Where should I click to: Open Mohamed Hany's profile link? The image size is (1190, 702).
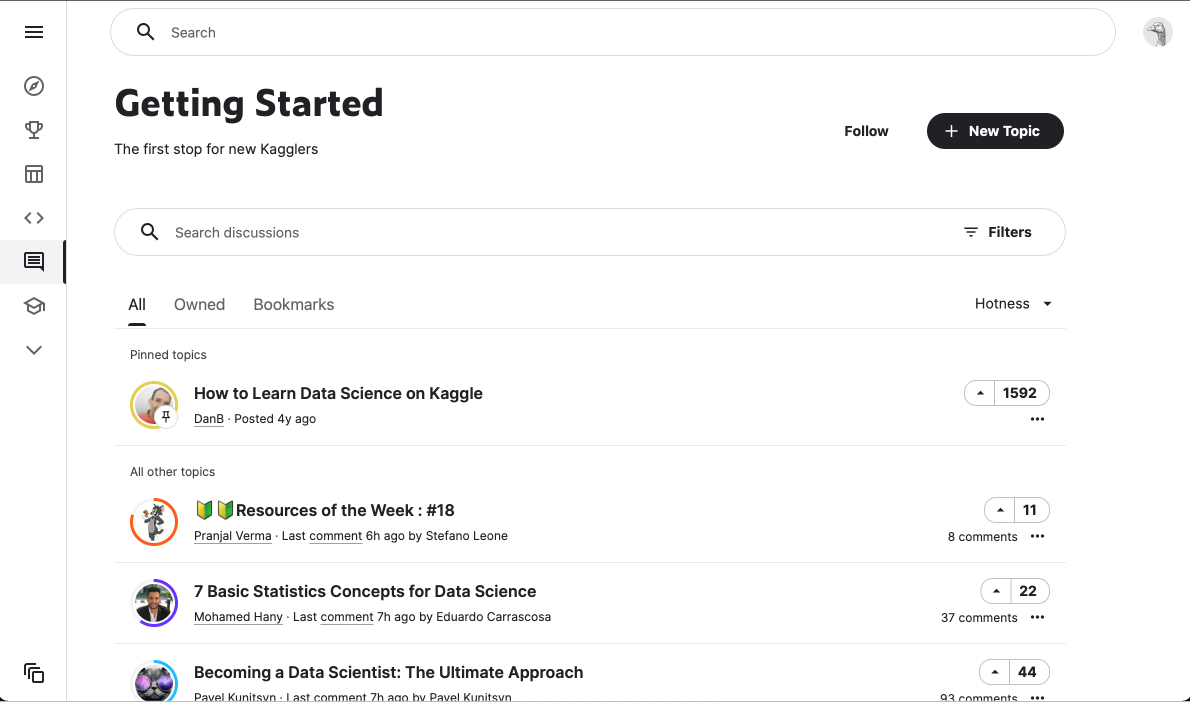(238, 617)
